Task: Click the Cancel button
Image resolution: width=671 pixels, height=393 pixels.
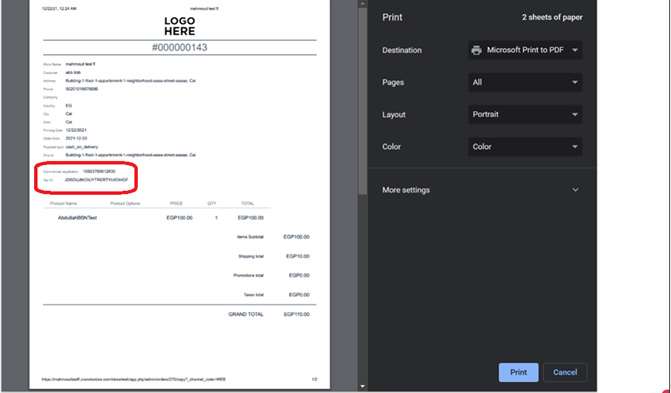Action: (565, 372)
